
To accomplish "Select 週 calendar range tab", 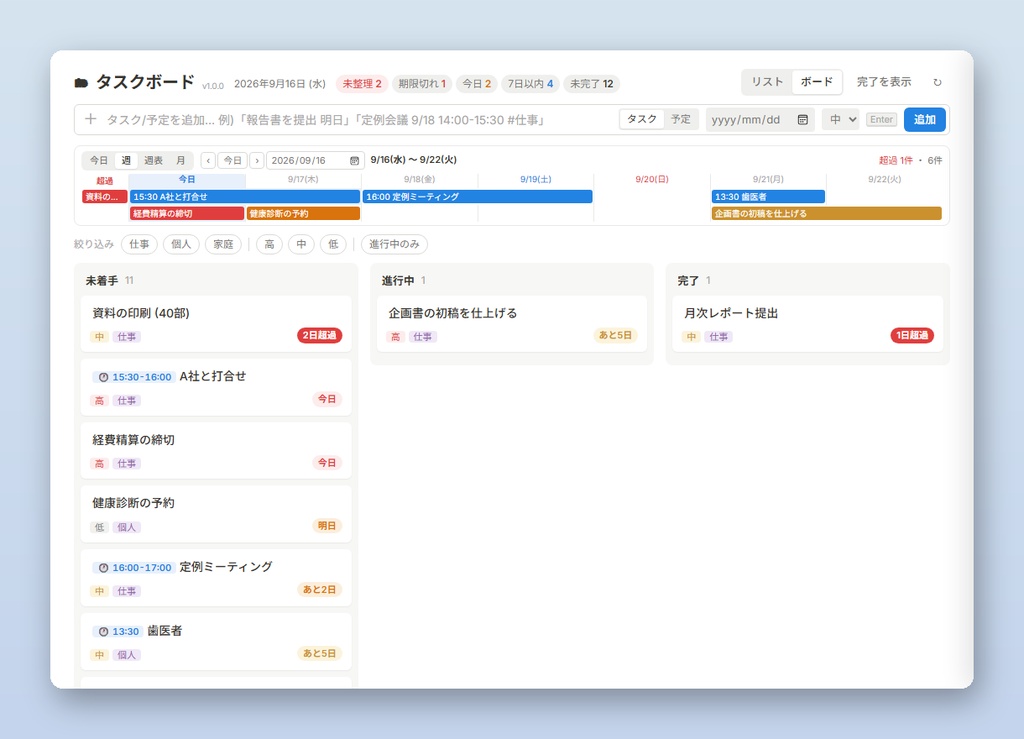I will click(x=126, y=161).
